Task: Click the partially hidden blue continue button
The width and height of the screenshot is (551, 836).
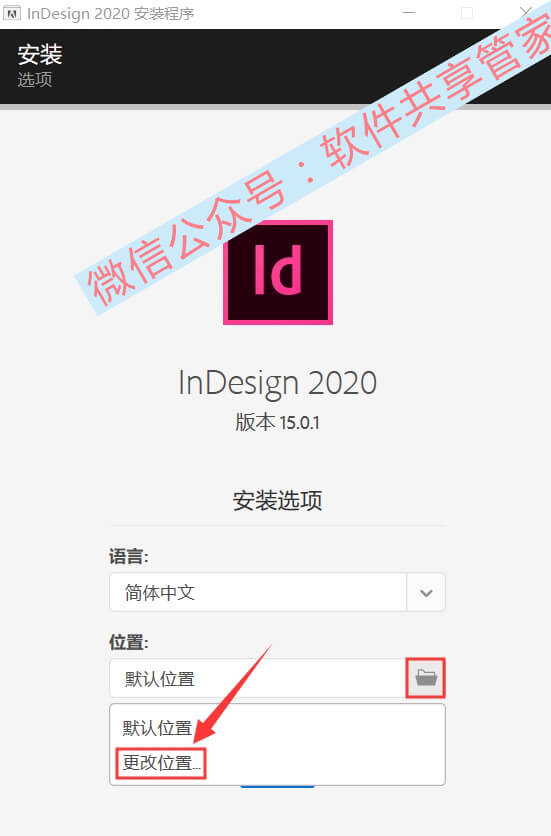Action: click(x=277, y=786)
